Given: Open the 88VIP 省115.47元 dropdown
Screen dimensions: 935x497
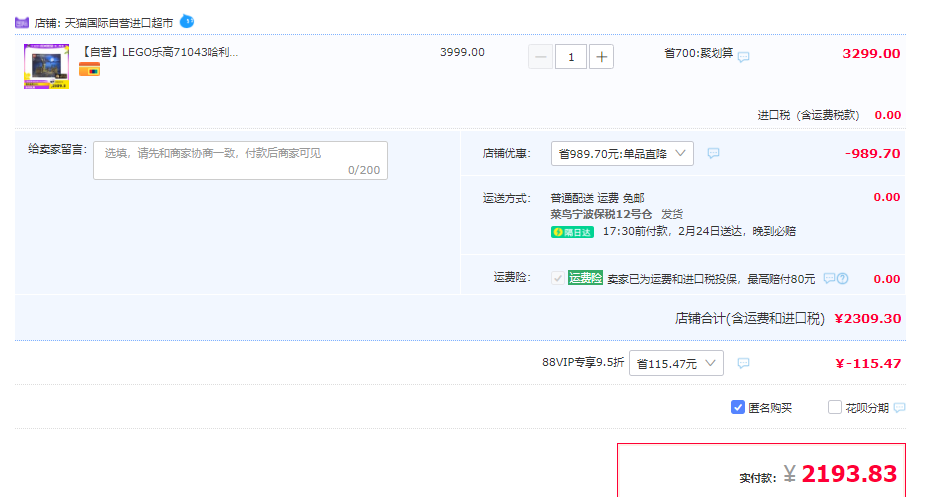Looking at the screenshot, I should [676, 363].
